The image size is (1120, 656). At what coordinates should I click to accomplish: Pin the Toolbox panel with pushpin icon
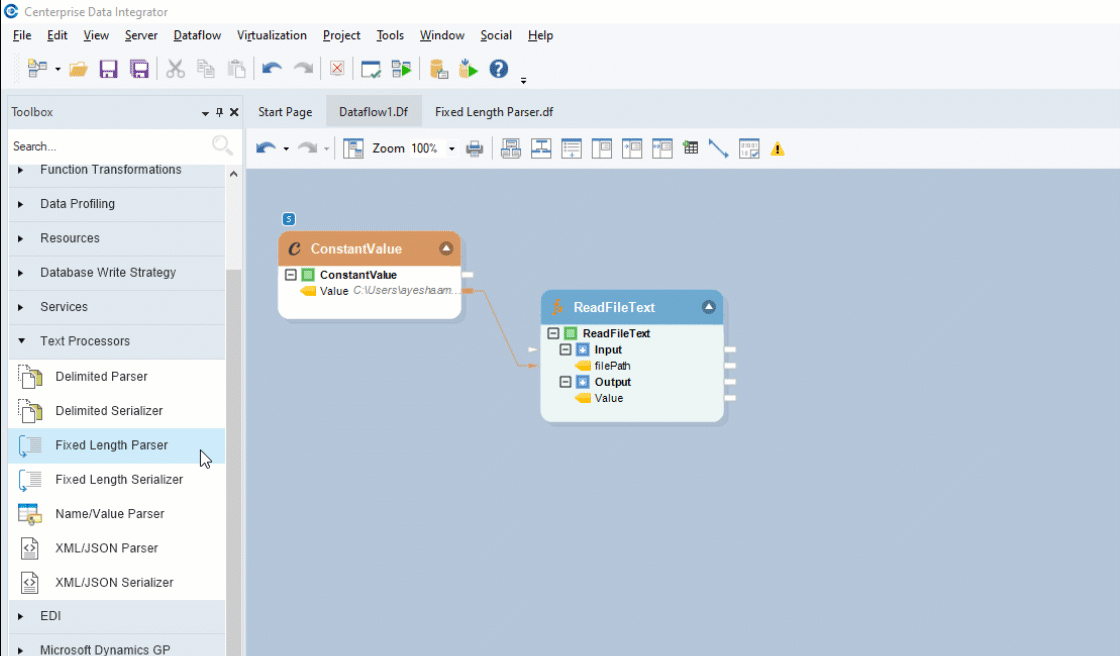coord(220,113)
